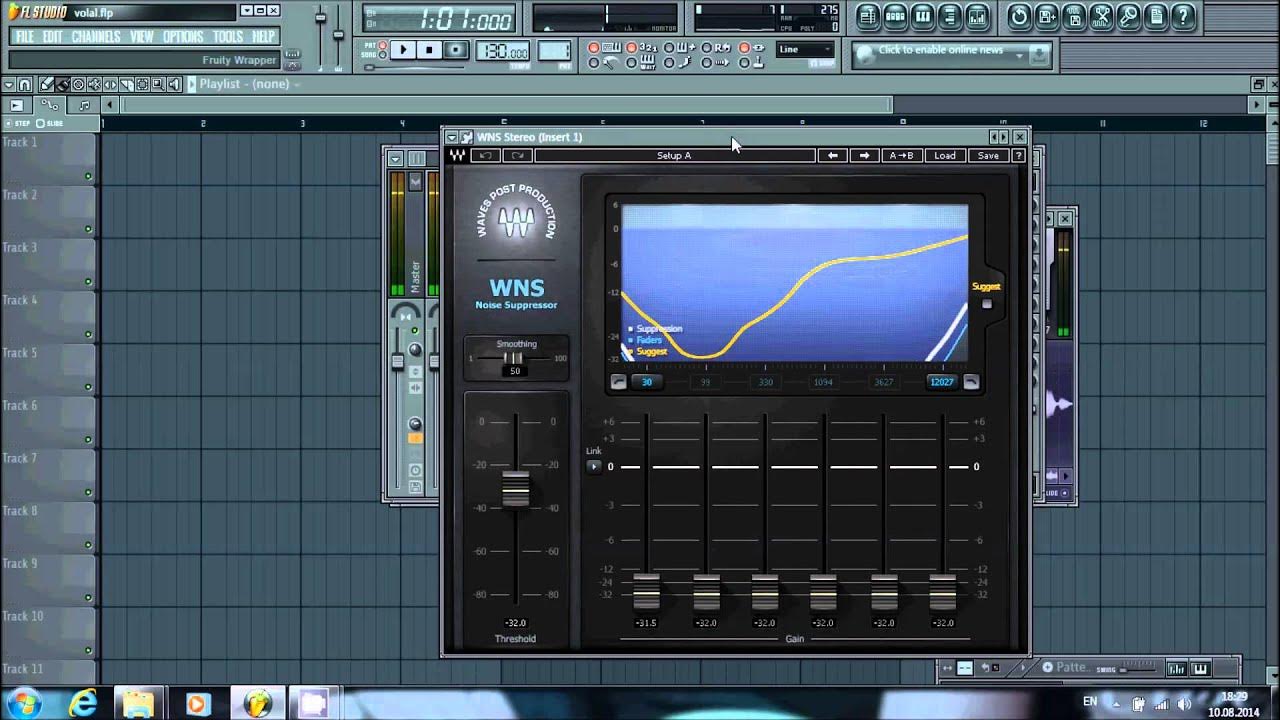
Task: Toggle the Suggest button in WNS
Action: point(987,304)
